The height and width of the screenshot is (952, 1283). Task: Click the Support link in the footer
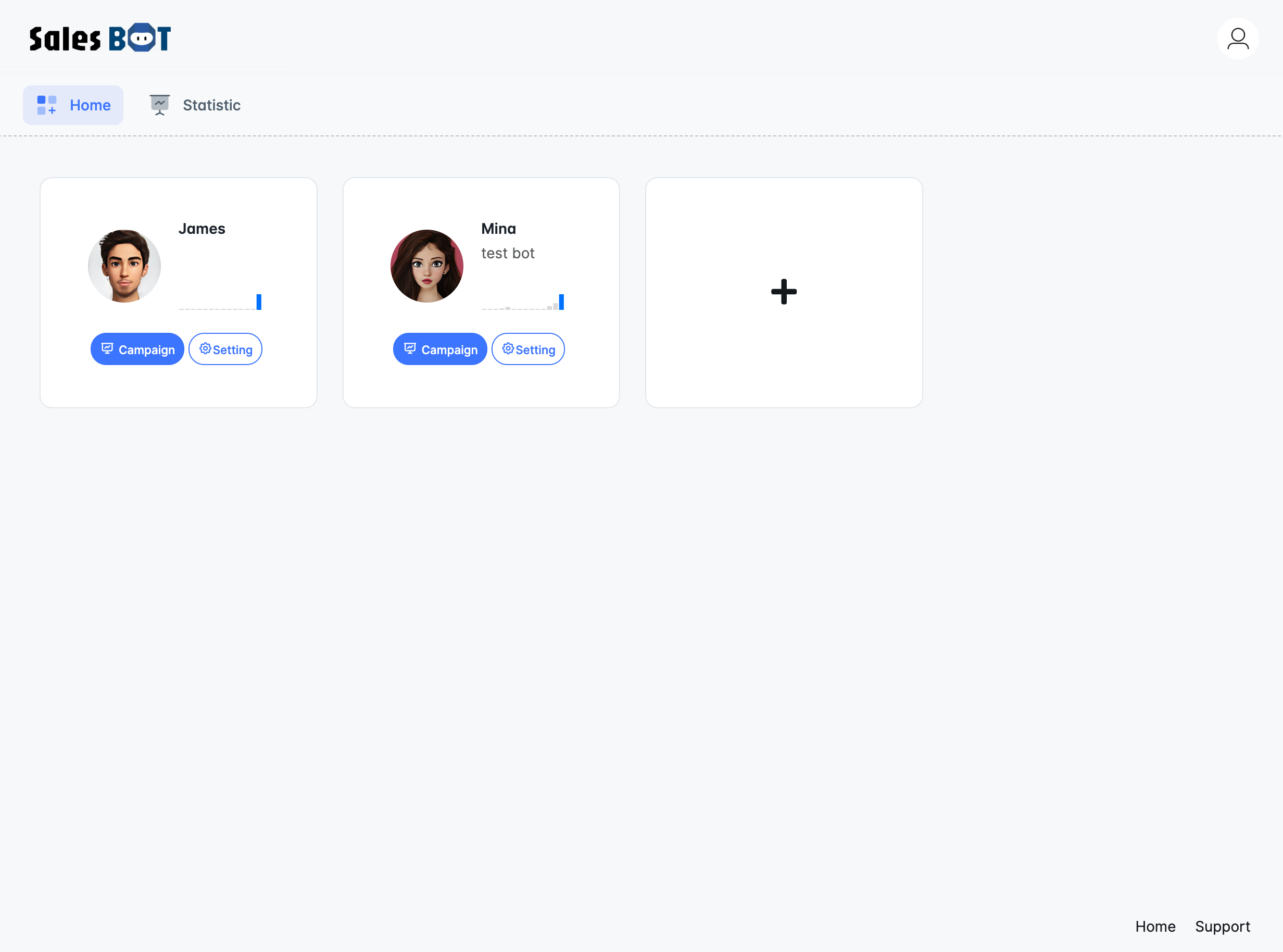tap(1223, 926)
